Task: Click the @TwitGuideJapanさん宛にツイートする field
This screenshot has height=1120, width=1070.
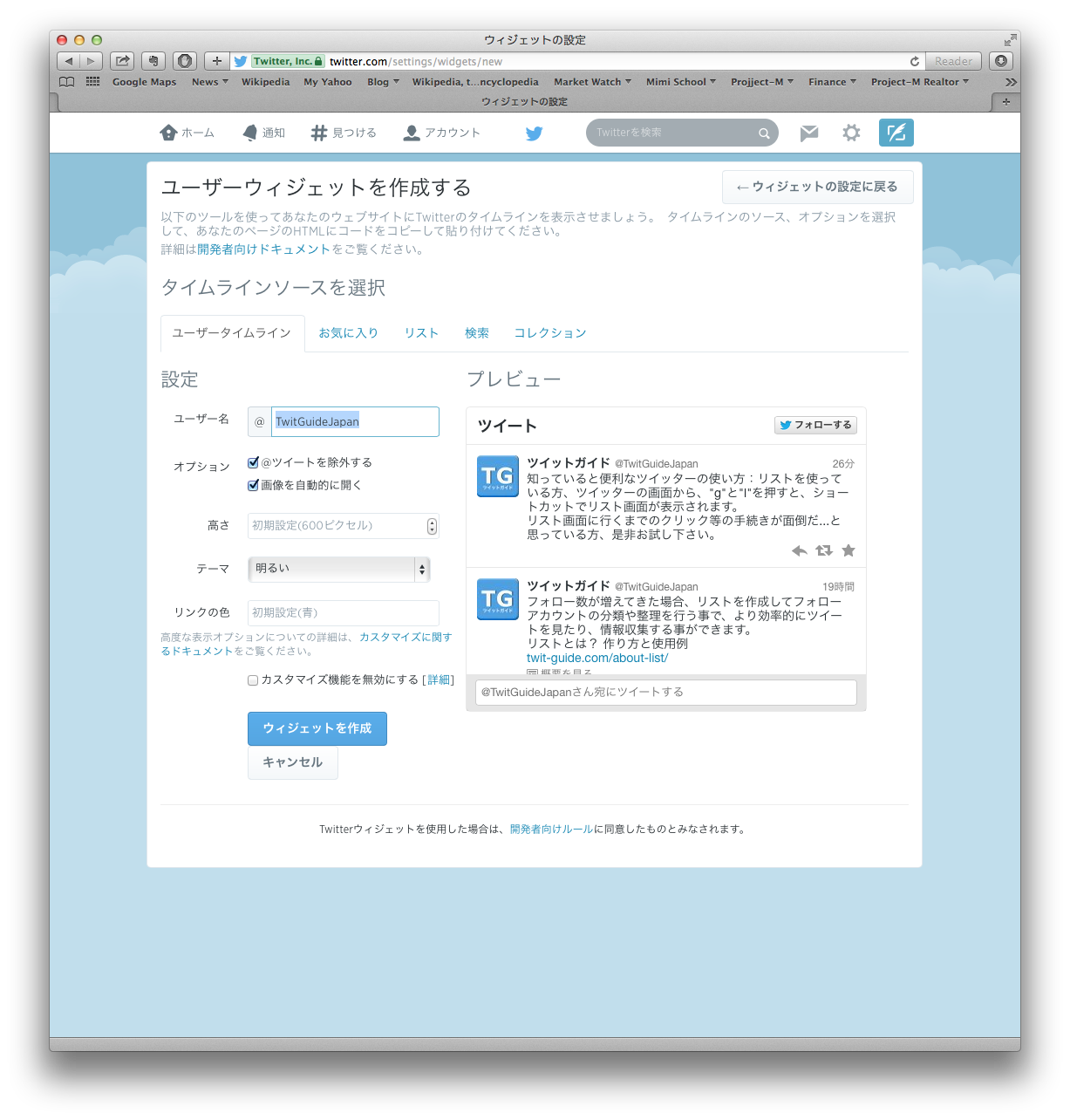Action: [x=666, y=693]
